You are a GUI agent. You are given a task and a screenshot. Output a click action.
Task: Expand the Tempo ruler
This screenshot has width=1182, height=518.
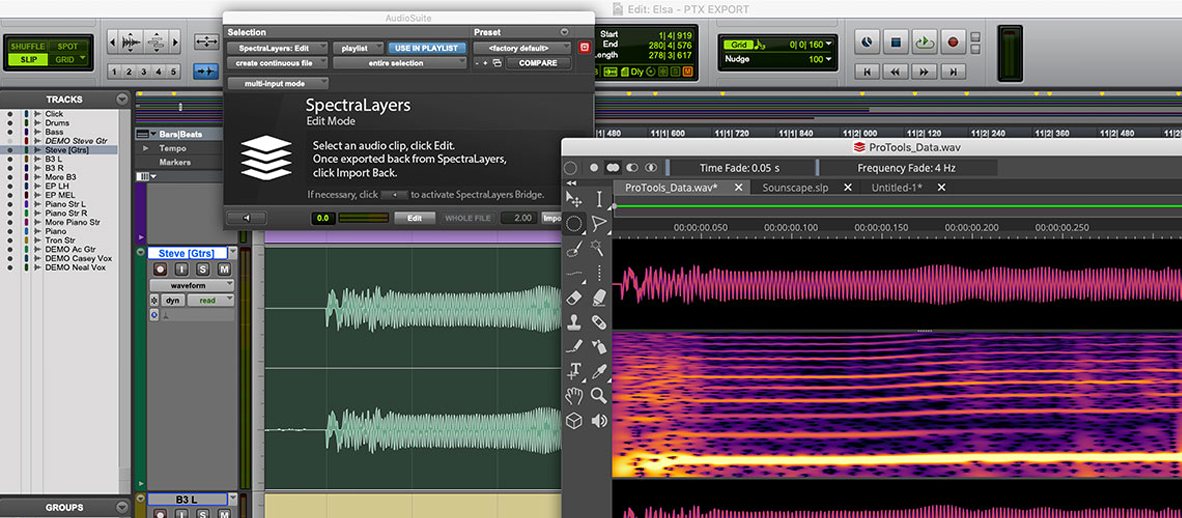[145, 149]
